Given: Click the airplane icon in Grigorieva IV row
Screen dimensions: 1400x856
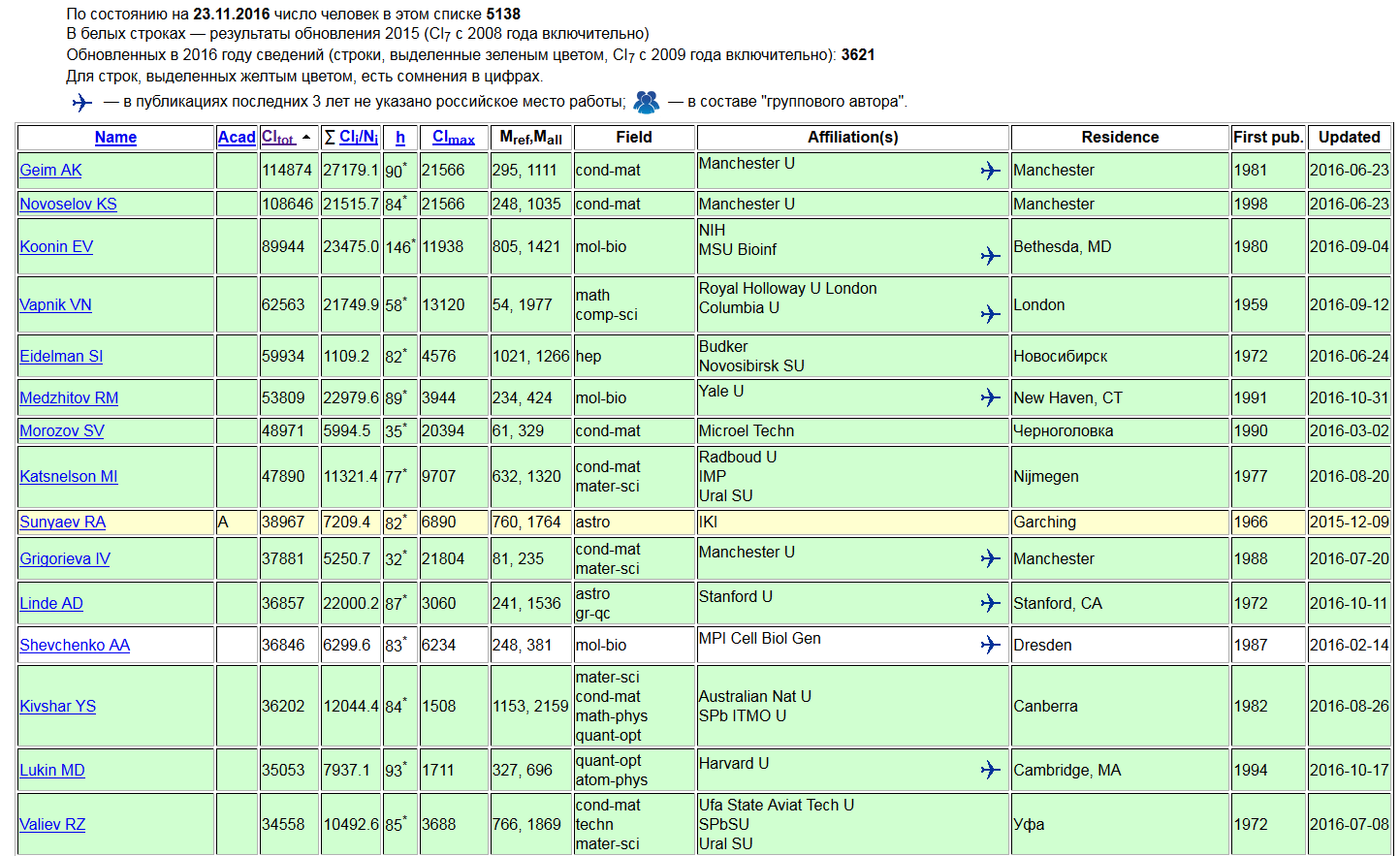Looking at the screenshot, I should pos(990,558).
